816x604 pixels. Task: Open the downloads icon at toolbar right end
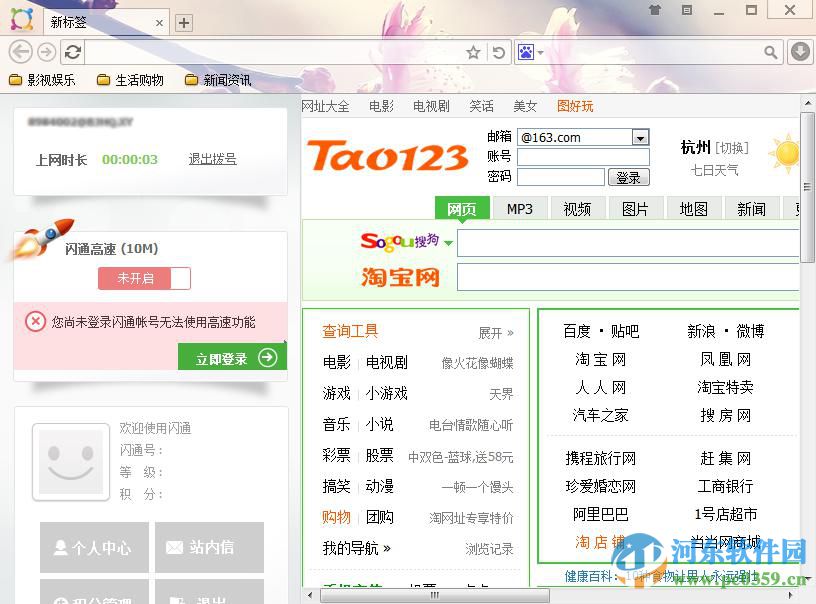tap(800, 51)
